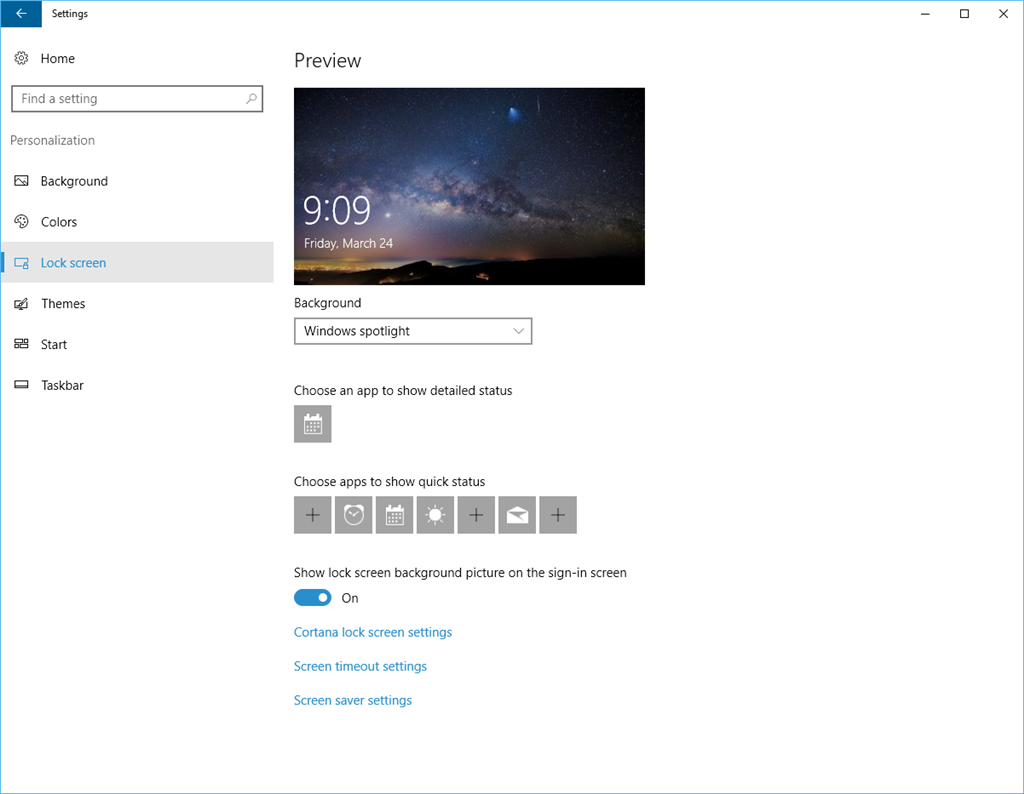Click the Alarms clock quick status icon

tap(353, 515)
